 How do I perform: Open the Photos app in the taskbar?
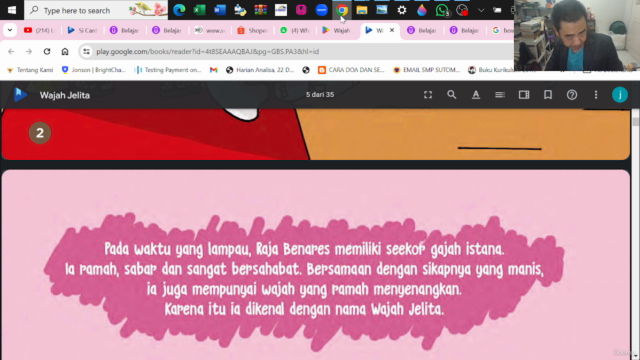382,10
